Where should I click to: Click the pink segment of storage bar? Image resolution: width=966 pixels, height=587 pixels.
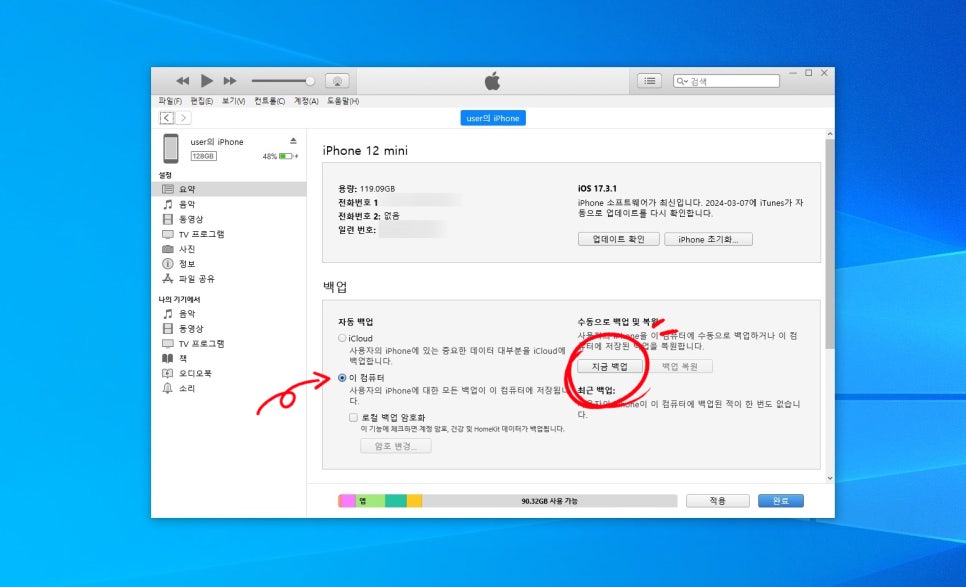point(347,501)
